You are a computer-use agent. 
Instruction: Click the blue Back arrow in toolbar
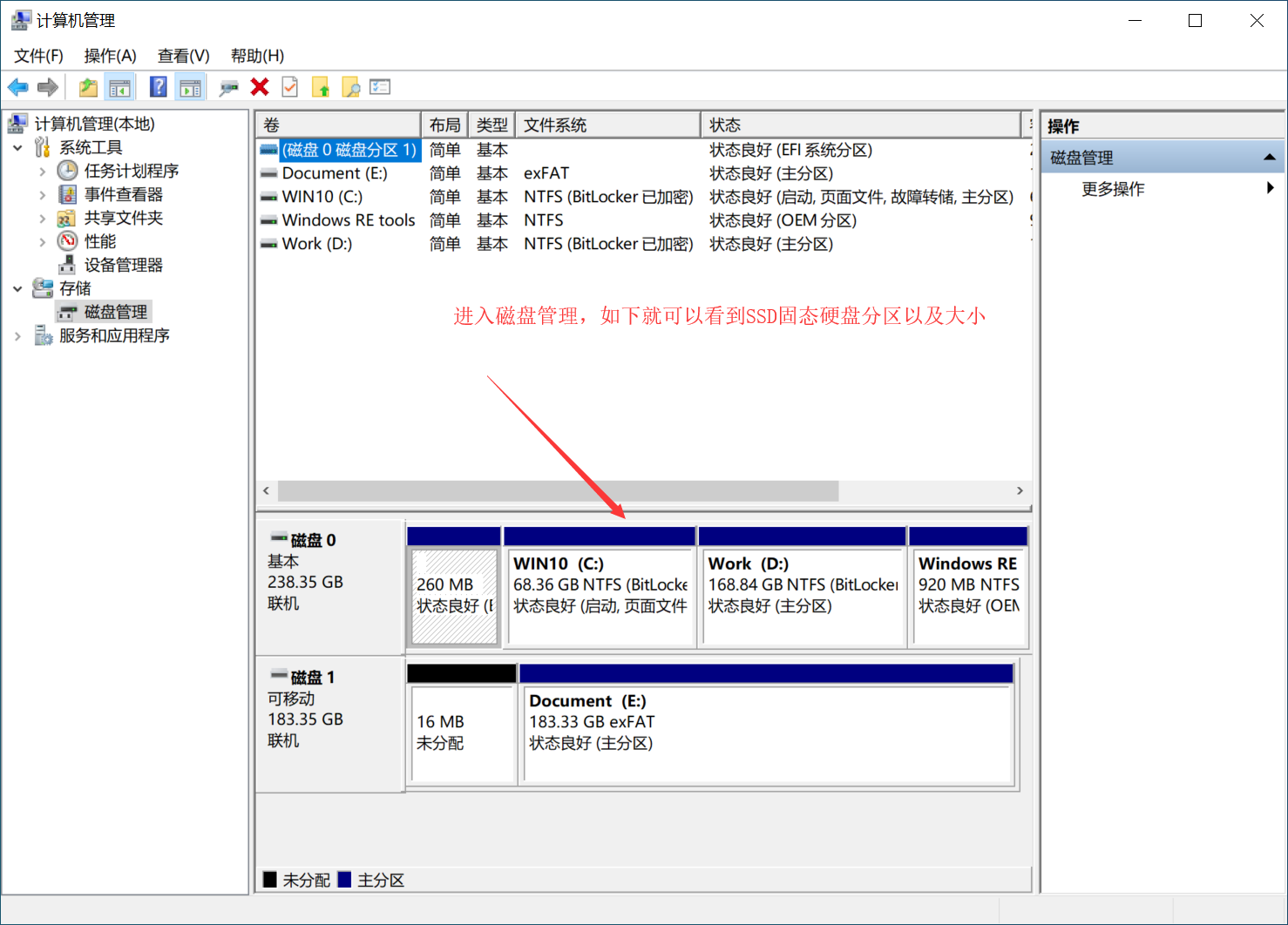tap(17, 87)
